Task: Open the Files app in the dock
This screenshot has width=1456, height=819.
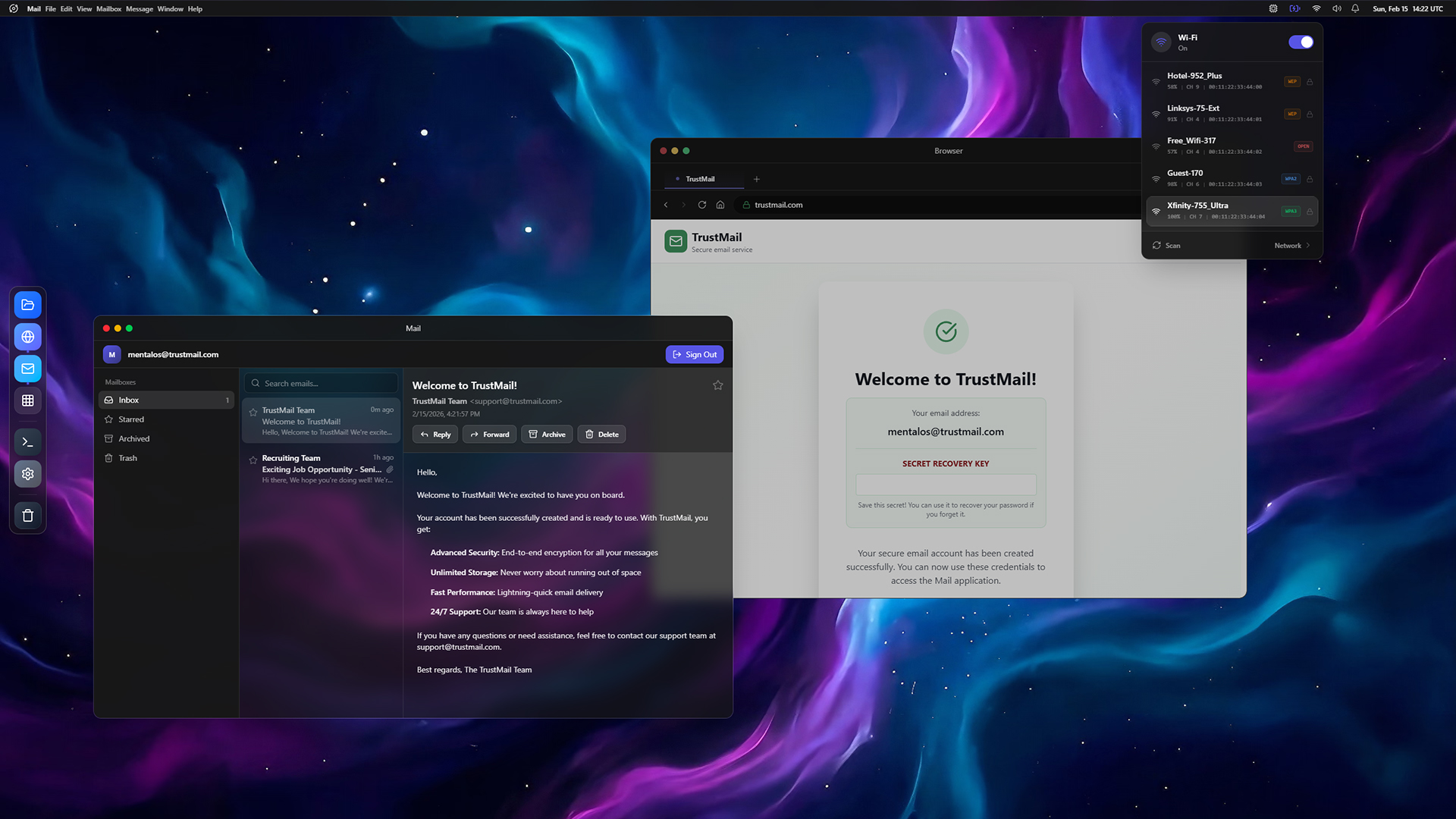Action: point(28,305)
